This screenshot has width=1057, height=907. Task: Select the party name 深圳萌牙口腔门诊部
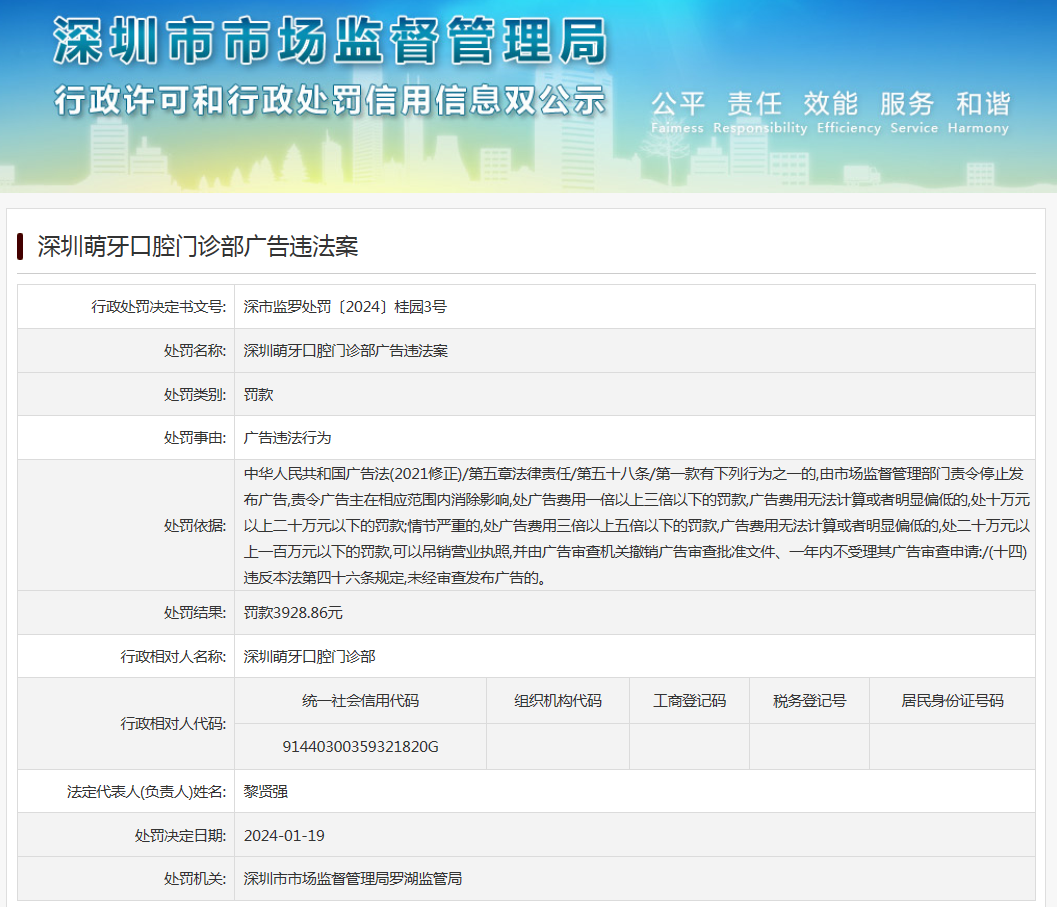coord(309,656)
